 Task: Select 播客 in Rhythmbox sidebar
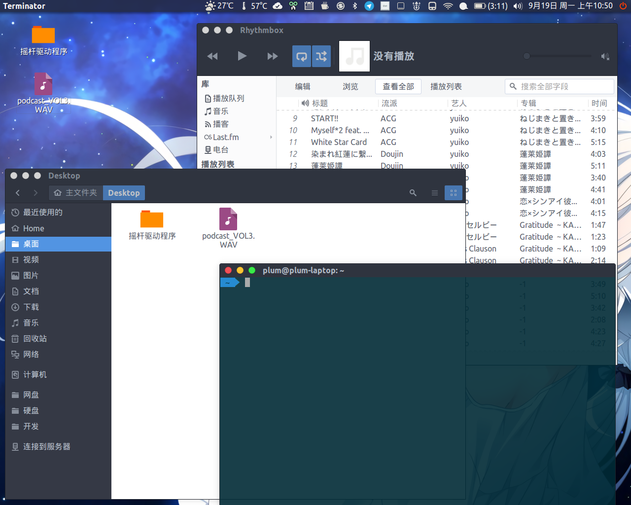click(216, 124)
